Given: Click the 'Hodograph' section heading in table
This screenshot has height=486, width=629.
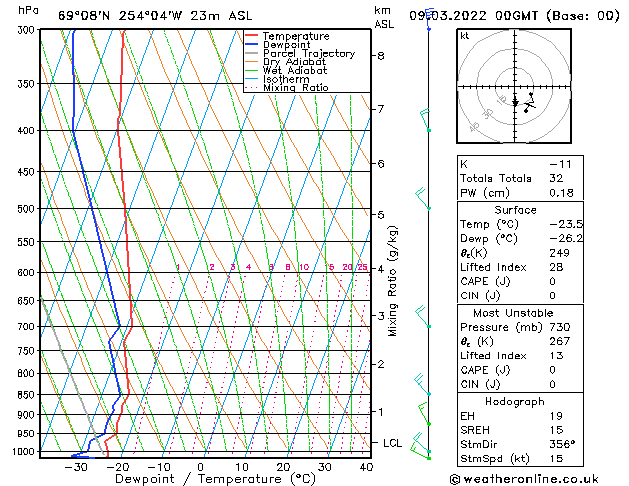Looking at the screenshot, I should tap(515, 401).
